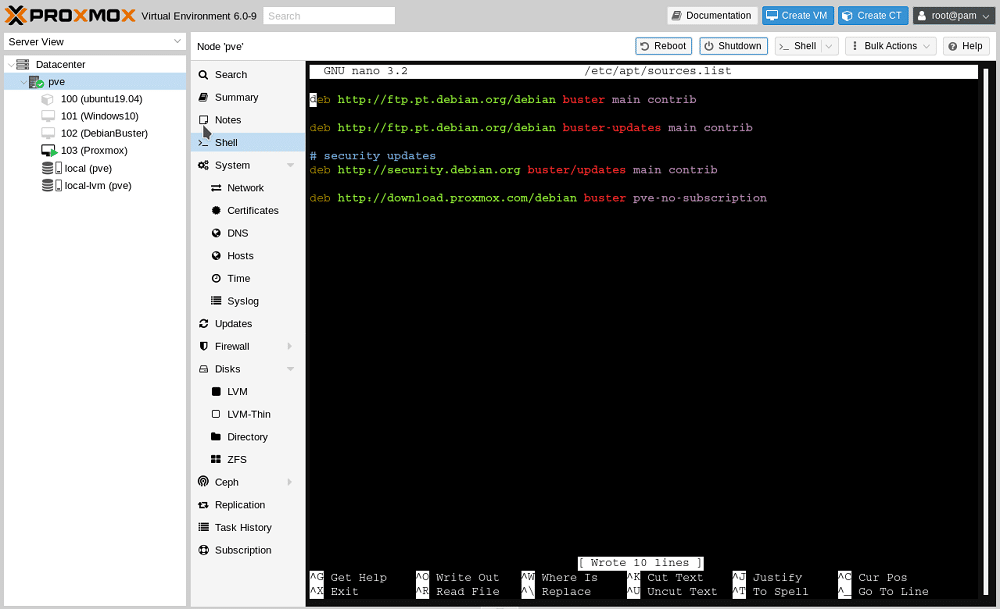This screenshot has width=1000, height=609.
Task: Open the Directory disks page
Action: click(247, 437)
